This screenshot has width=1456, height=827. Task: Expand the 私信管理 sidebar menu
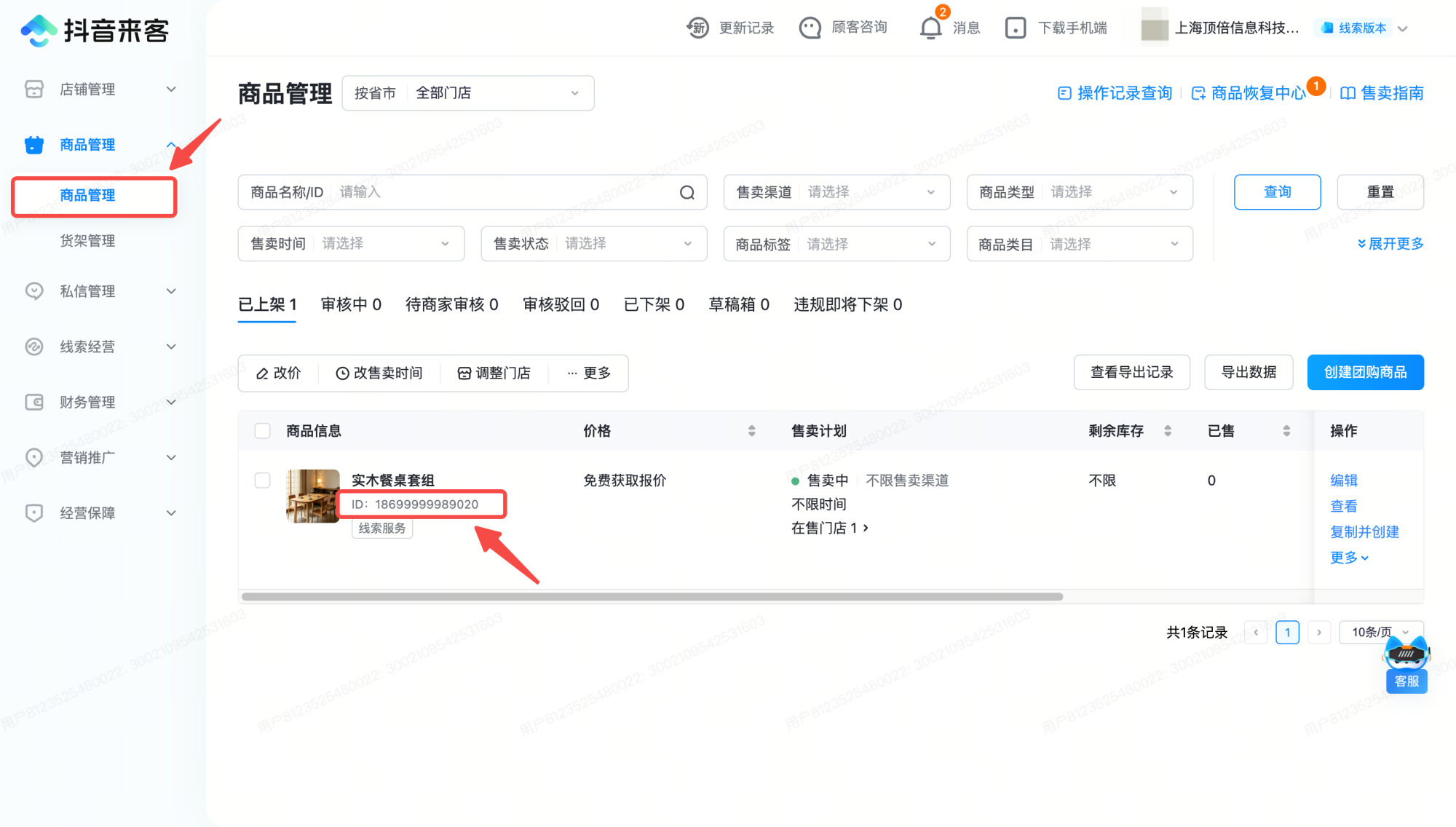171,291
